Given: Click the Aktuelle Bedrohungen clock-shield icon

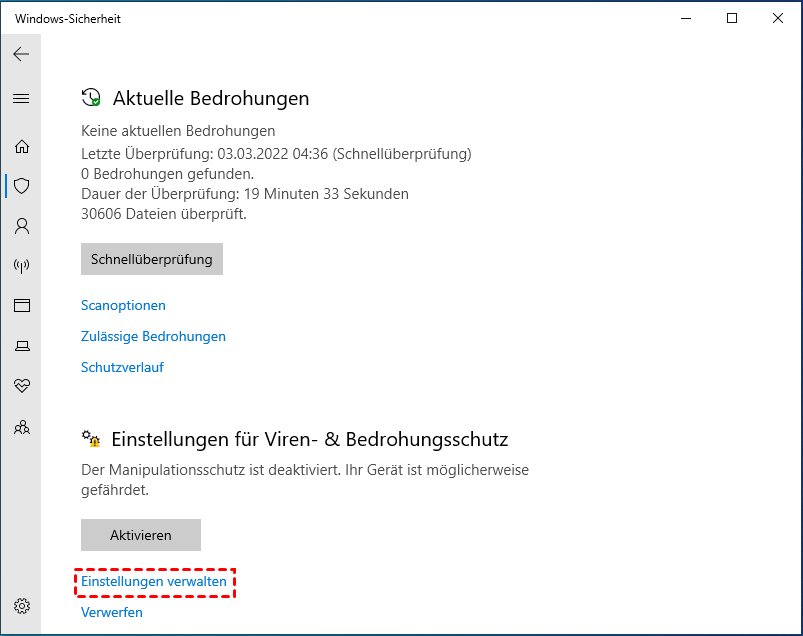Looking at the screenshot, I should tap(91, 97).
